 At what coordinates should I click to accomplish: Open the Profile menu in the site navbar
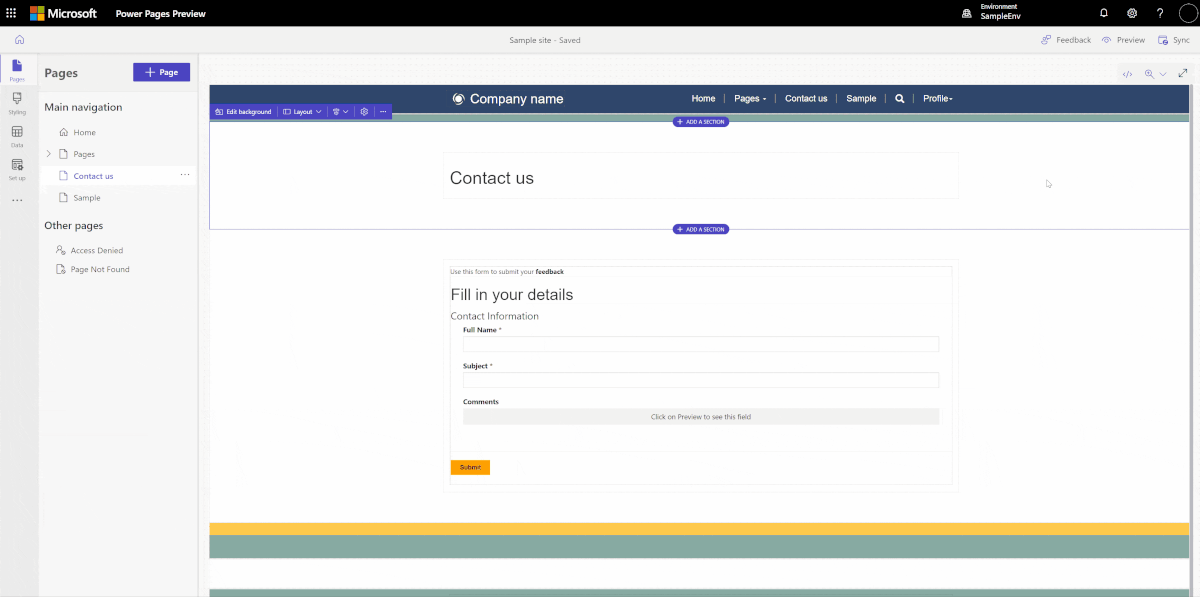click(937, 98)
